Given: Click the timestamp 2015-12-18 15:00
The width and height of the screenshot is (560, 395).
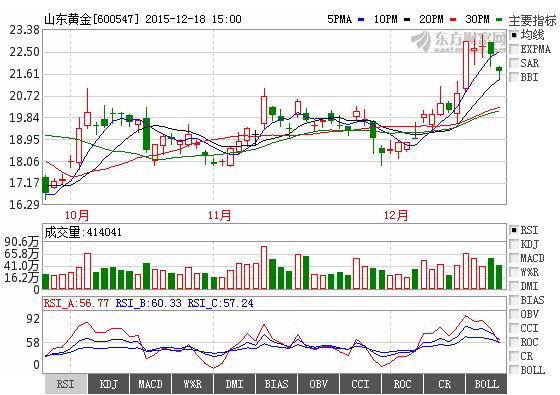Looking at the screenshot, I should [193, 19].
